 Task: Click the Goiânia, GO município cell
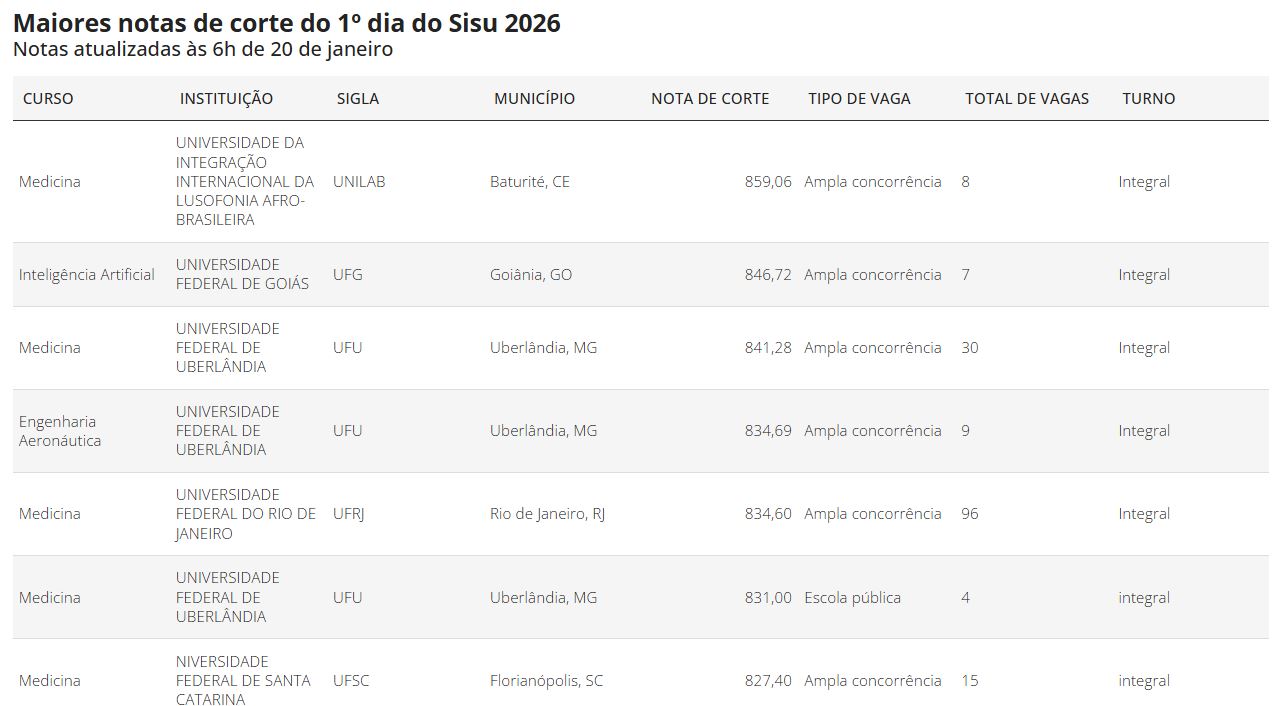point(531,275)
